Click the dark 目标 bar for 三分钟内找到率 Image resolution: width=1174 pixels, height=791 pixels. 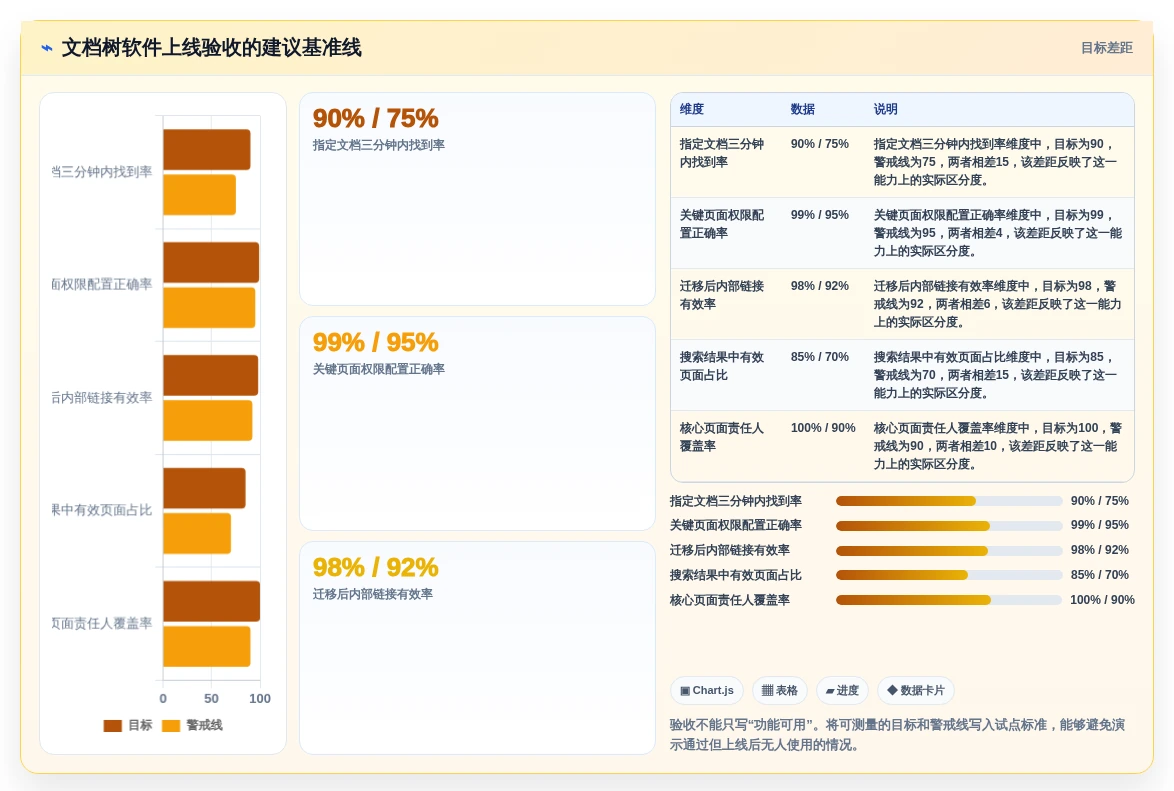(207, 150)
